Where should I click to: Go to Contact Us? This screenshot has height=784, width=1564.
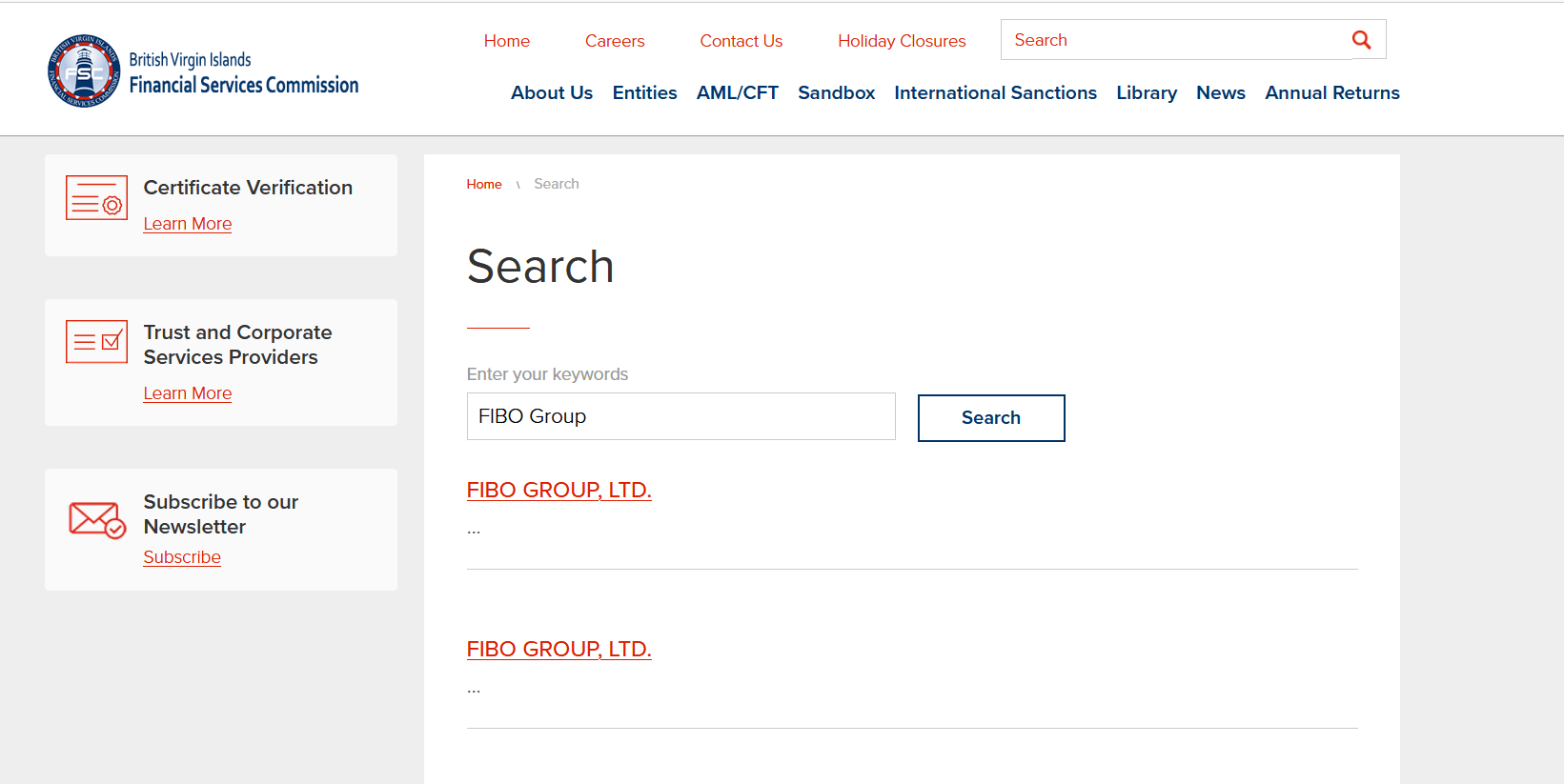click(741, 41)
